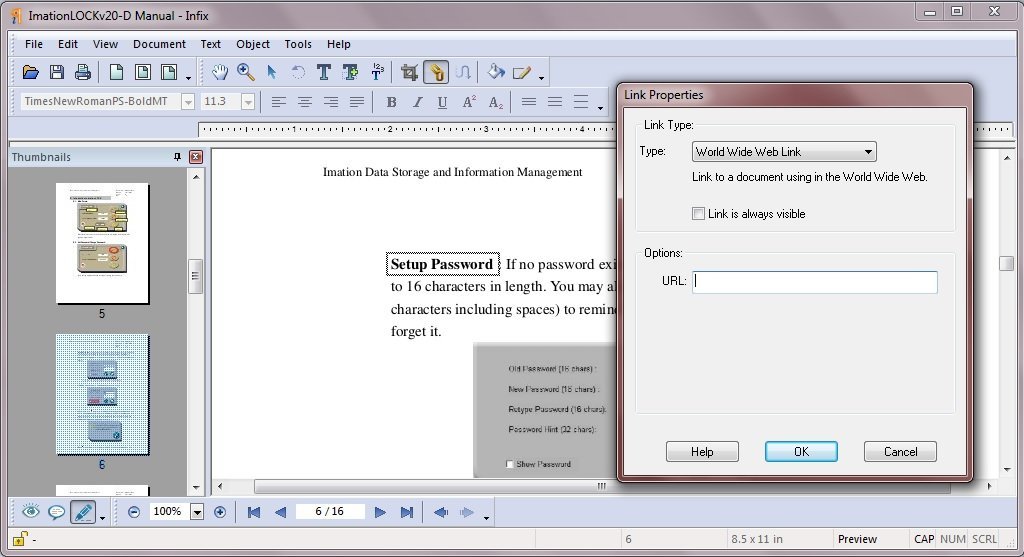Pin the Thumbnails panel
The width and height of the screenshot is (1024, 557).
point(177,157)
